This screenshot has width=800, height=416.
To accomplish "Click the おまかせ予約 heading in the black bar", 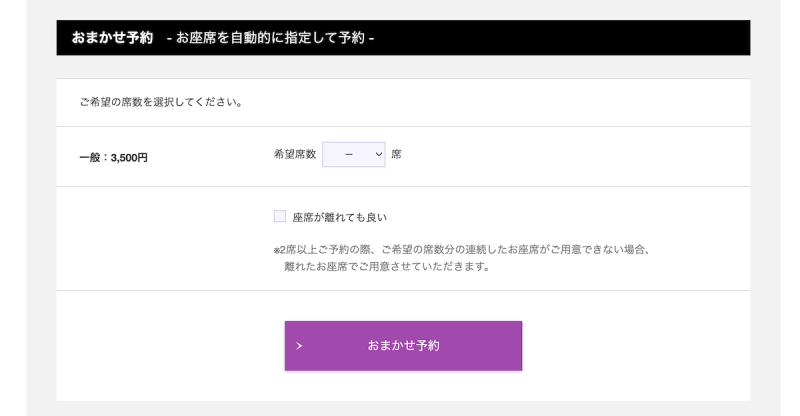I will coord(112,38).
